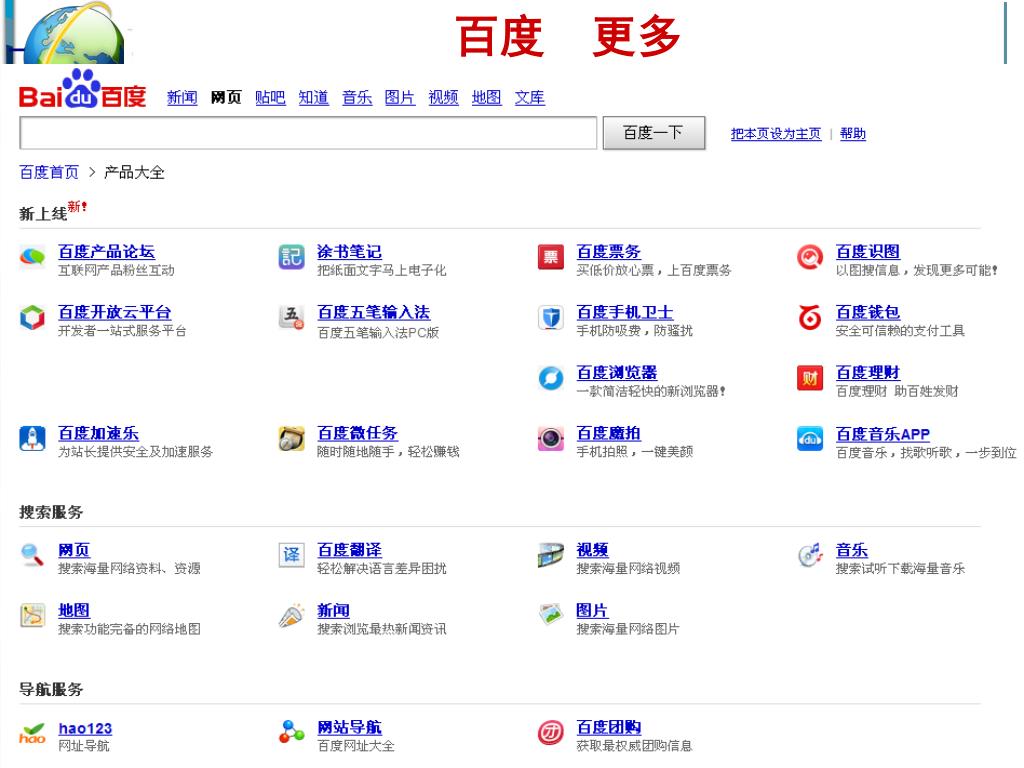Open the 视频 tab in top navigation
The width and height of the screenshot is (1024, 768).
443,98
